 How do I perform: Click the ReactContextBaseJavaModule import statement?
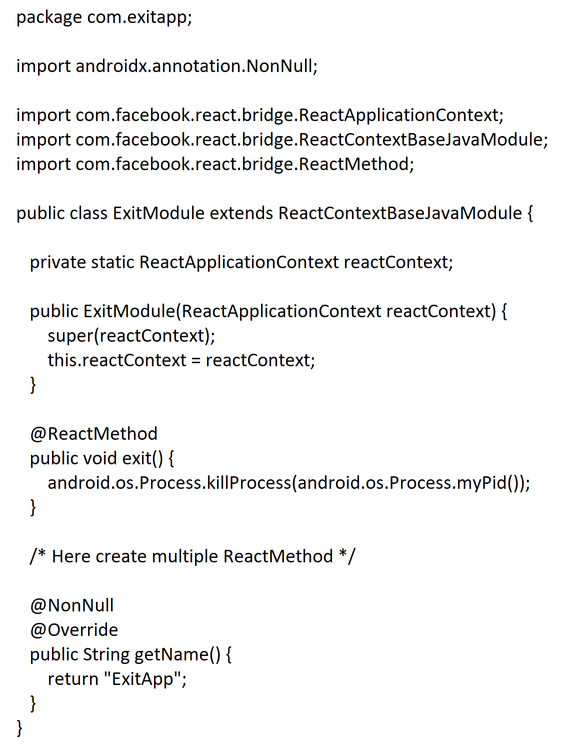pos(282,140)
